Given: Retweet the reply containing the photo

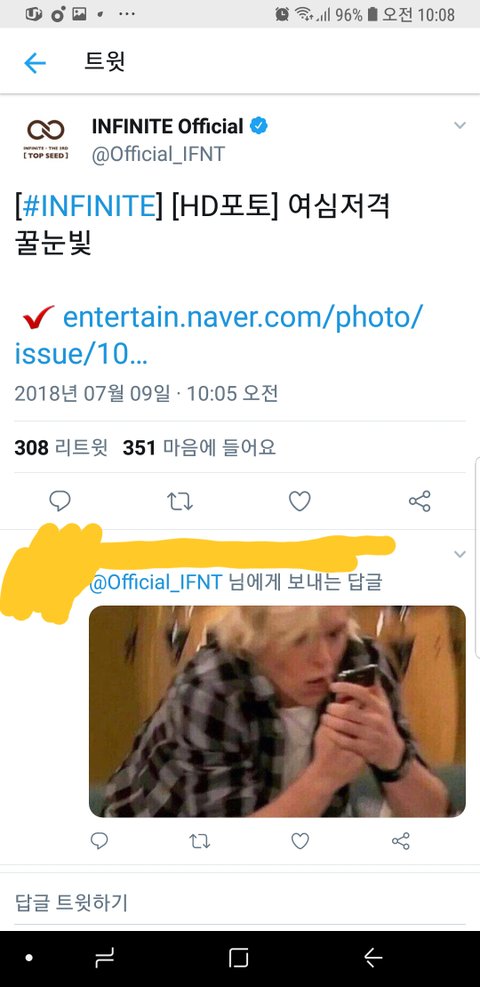Looking at the screenshot, I should click(x=199, y=840).
